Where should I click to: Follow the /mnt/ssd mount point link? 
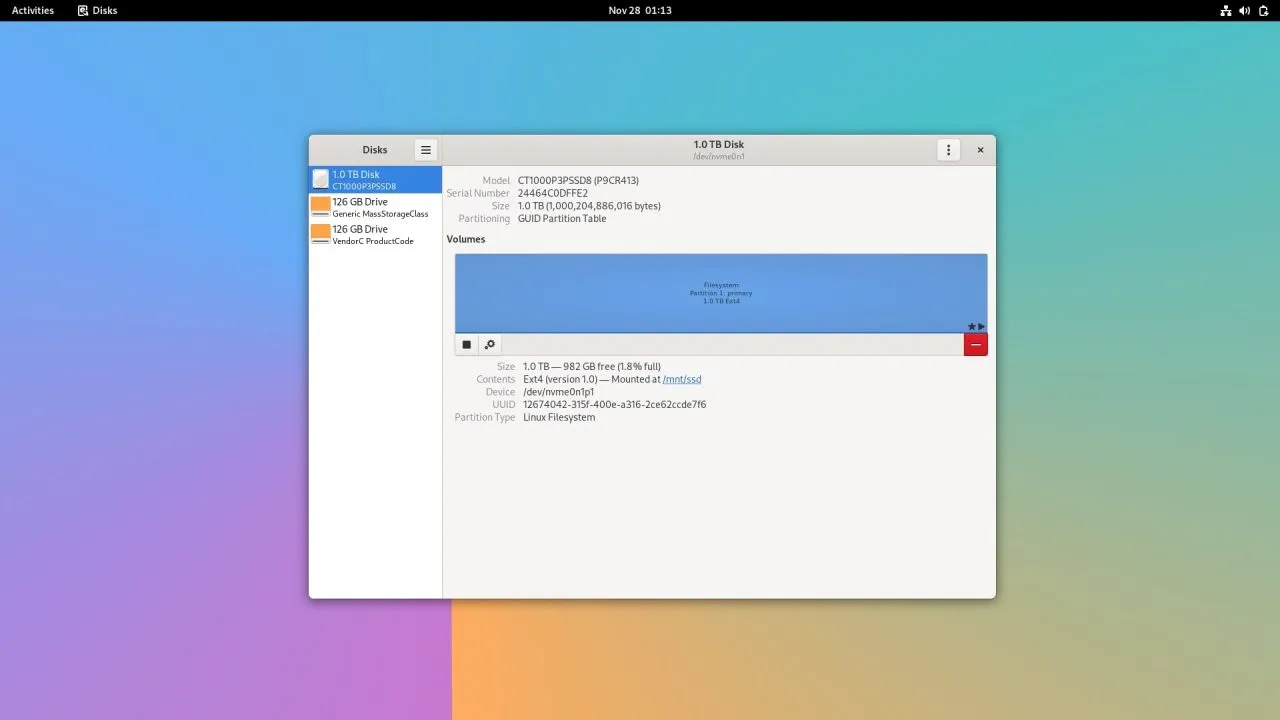682,379
